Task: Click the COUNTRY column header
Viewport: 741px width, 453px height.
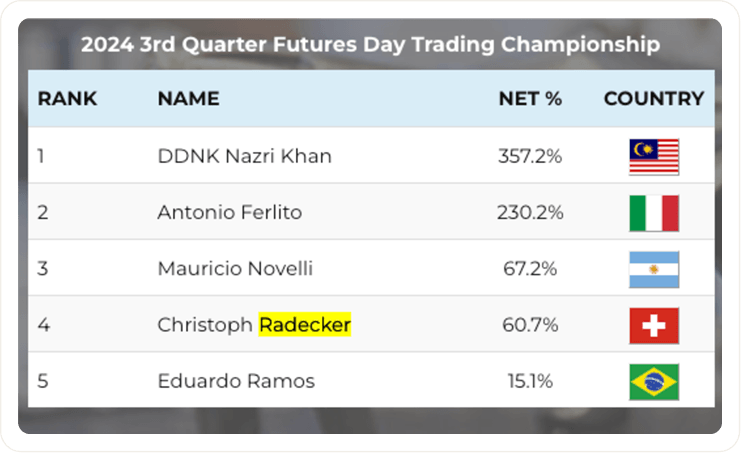Action: coord(654,99)
